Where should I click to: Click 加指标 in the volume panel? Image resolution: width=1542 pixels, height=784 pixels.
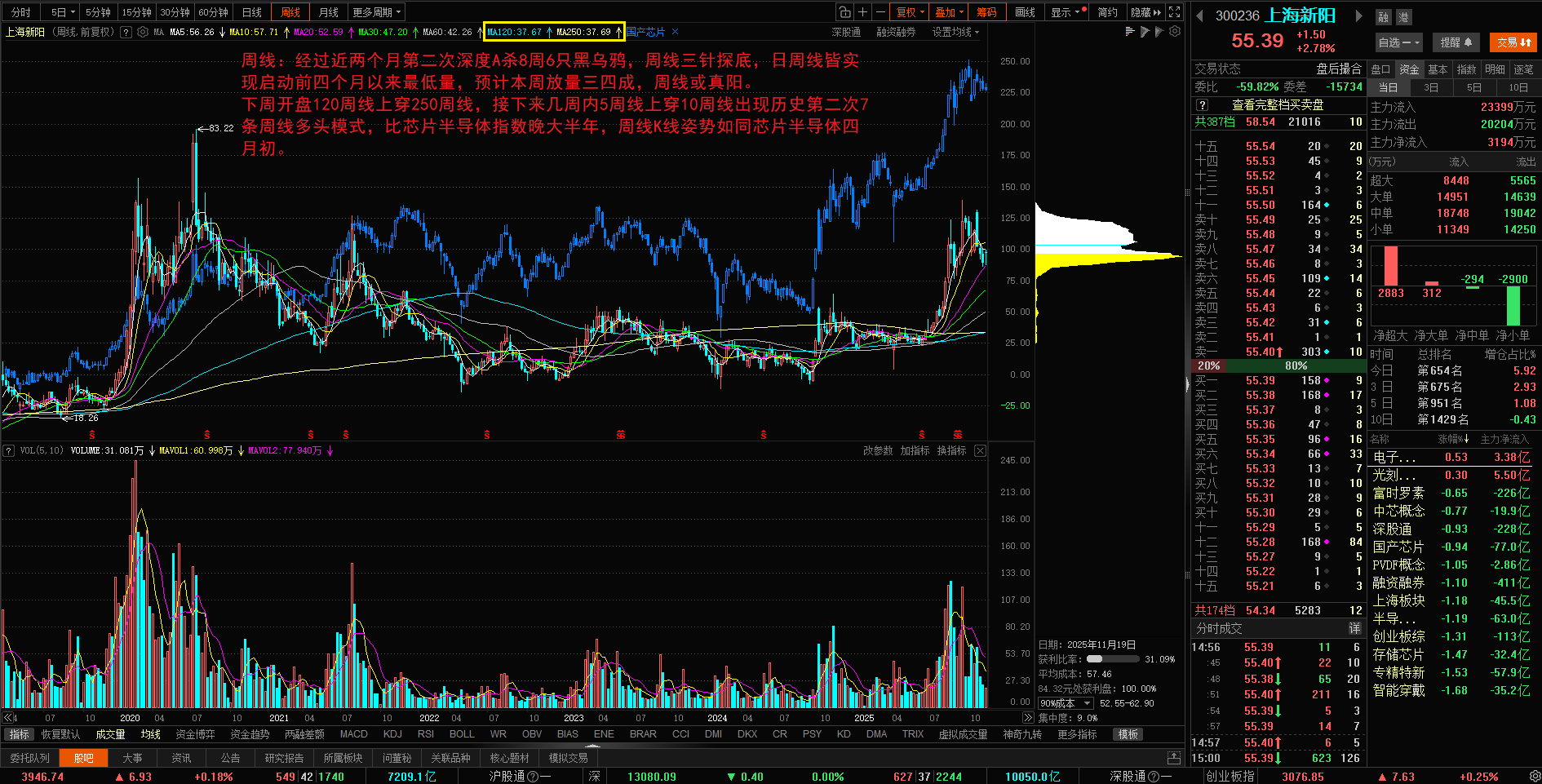(915, 451)
